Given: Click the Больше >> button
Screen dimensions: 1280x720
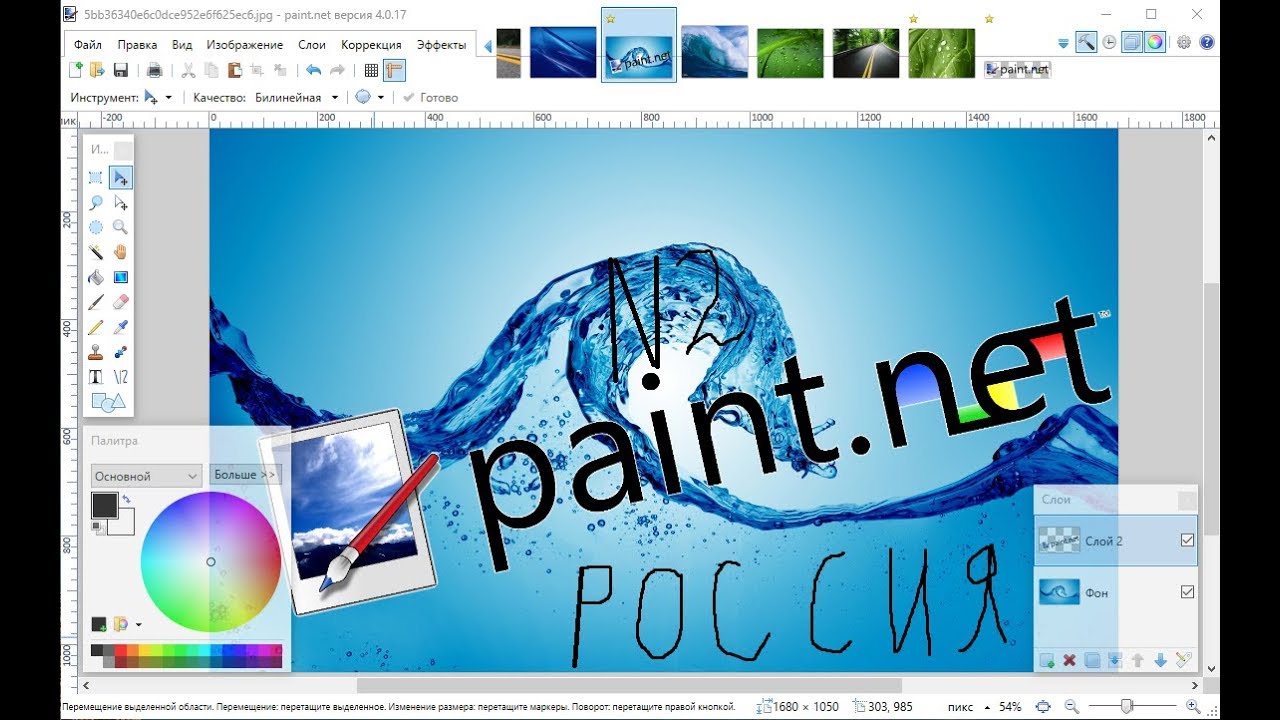Looking at the screenshot, I should point(245,475).
